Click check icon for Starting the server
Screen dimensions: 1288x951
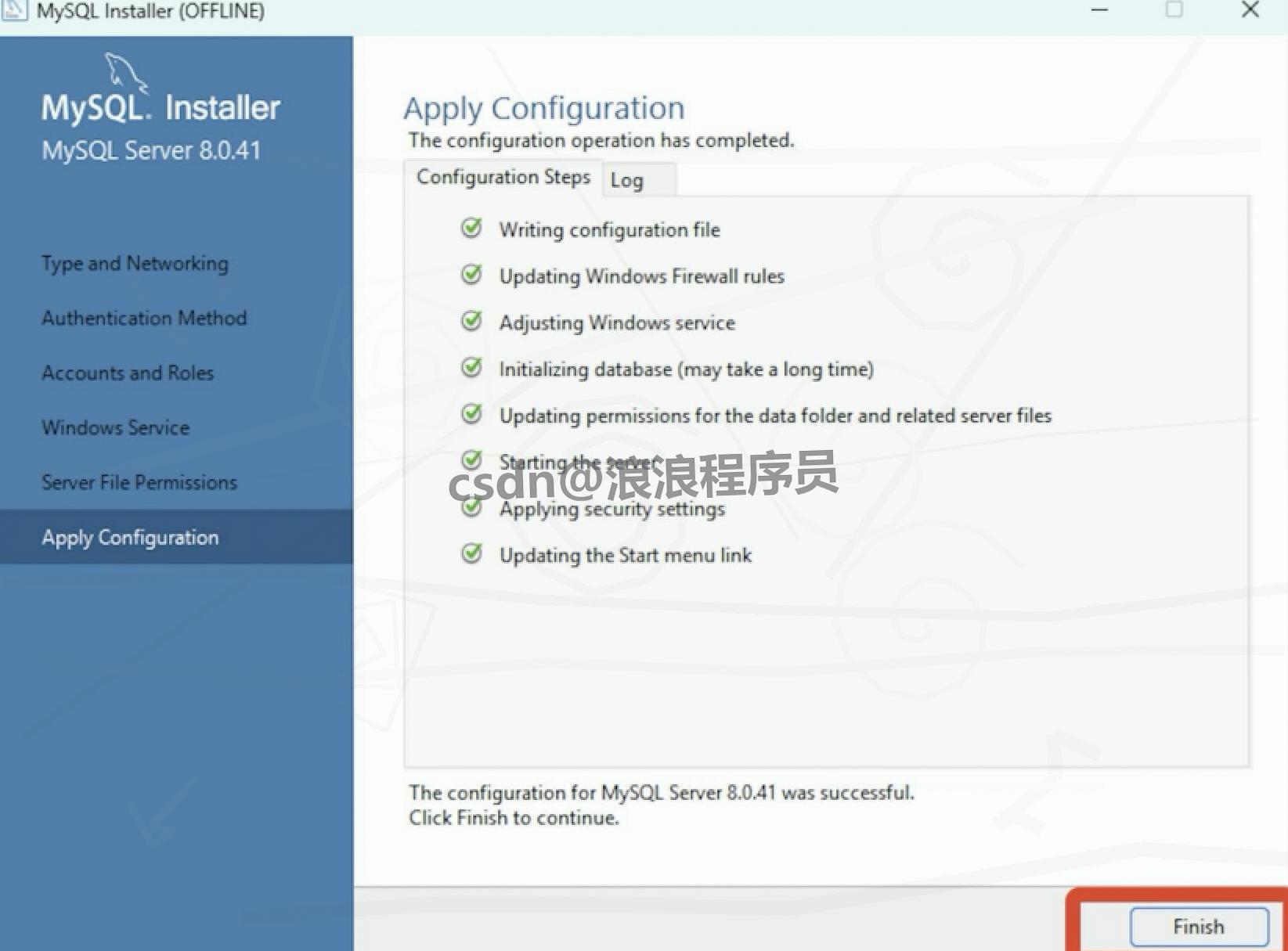tap(471, 459)
